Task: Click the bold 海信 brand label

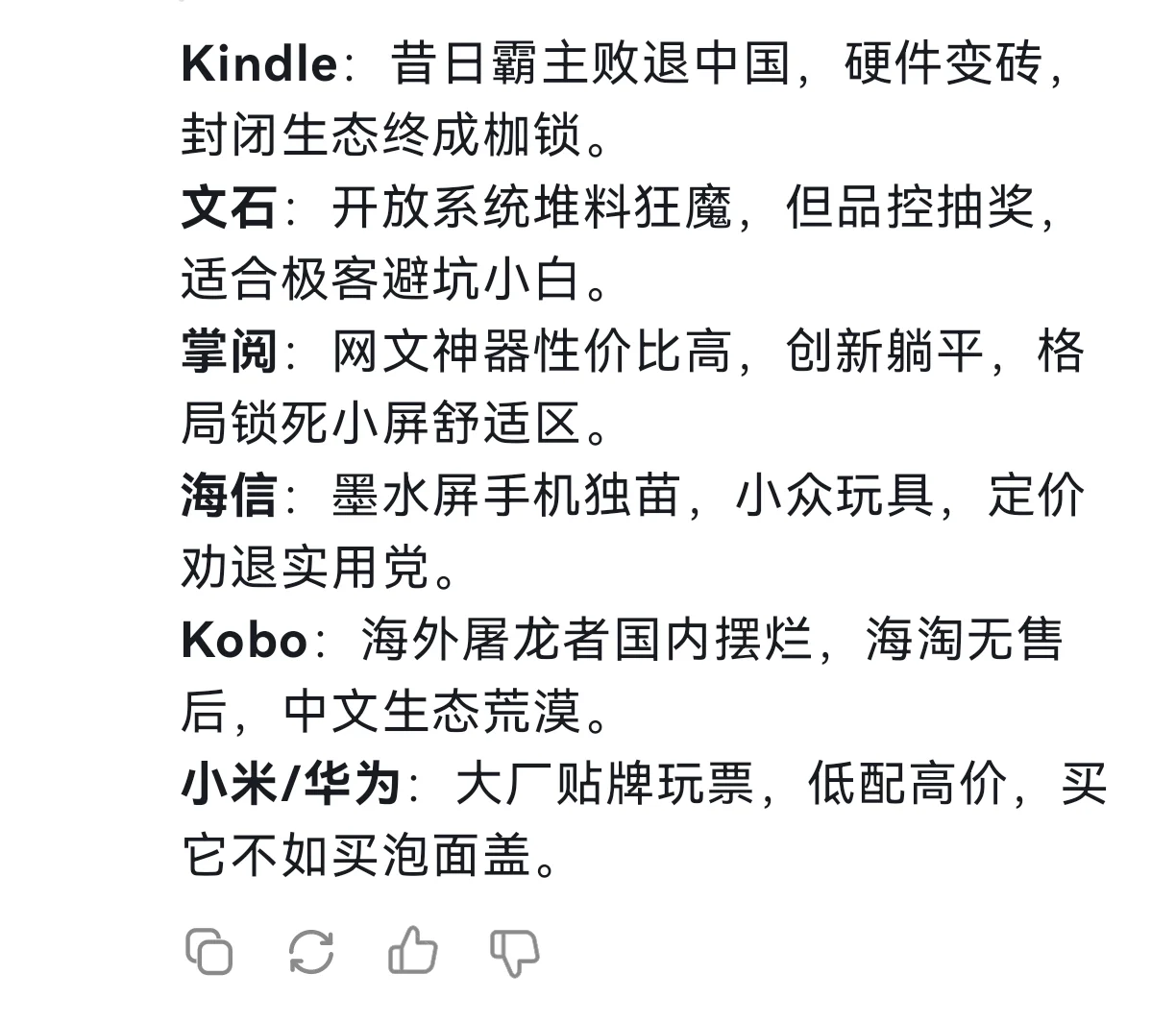Action: tap(230, 496)
